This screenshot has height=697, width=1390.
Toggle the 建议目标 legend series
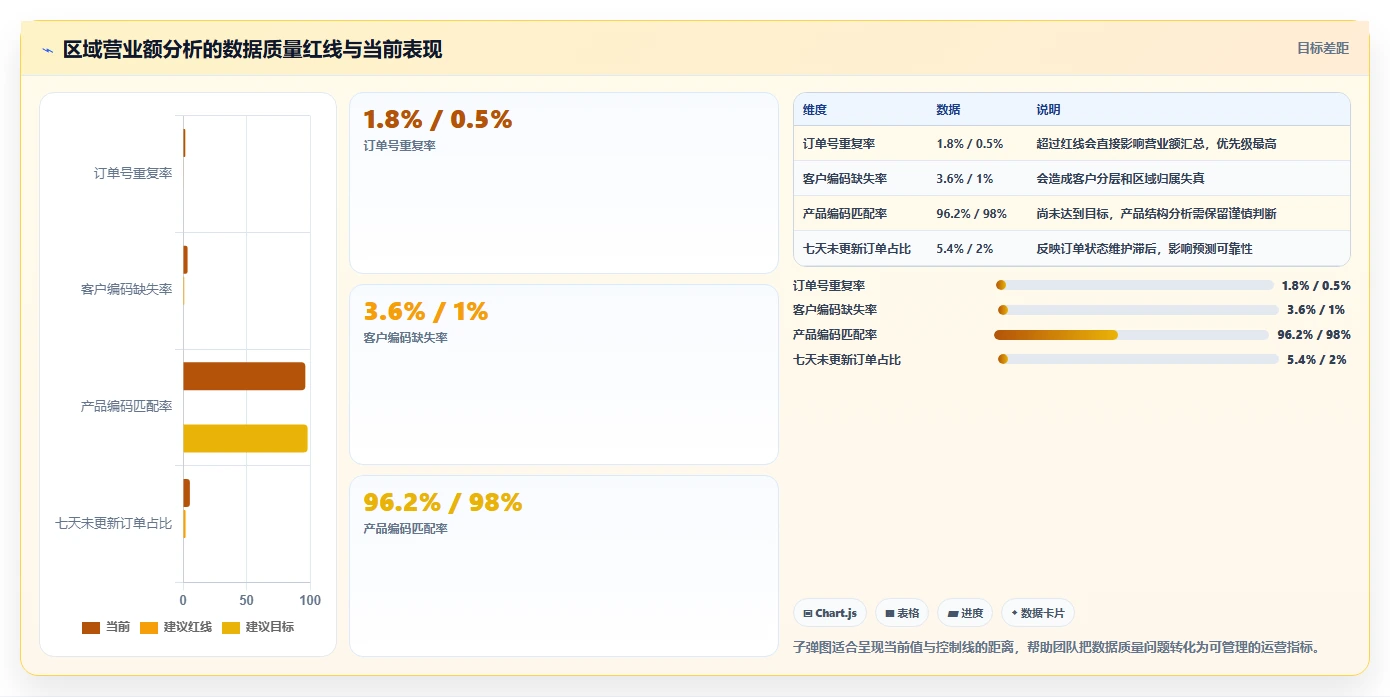point(258,627)
